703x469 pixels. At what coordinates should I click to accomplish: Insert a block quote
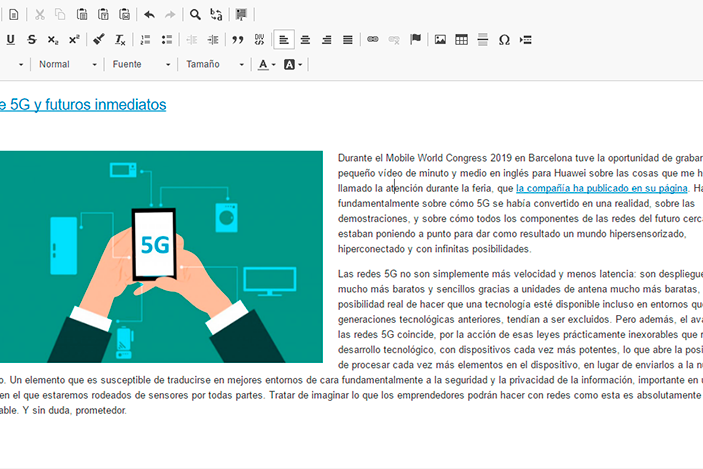tap(238, 40)
